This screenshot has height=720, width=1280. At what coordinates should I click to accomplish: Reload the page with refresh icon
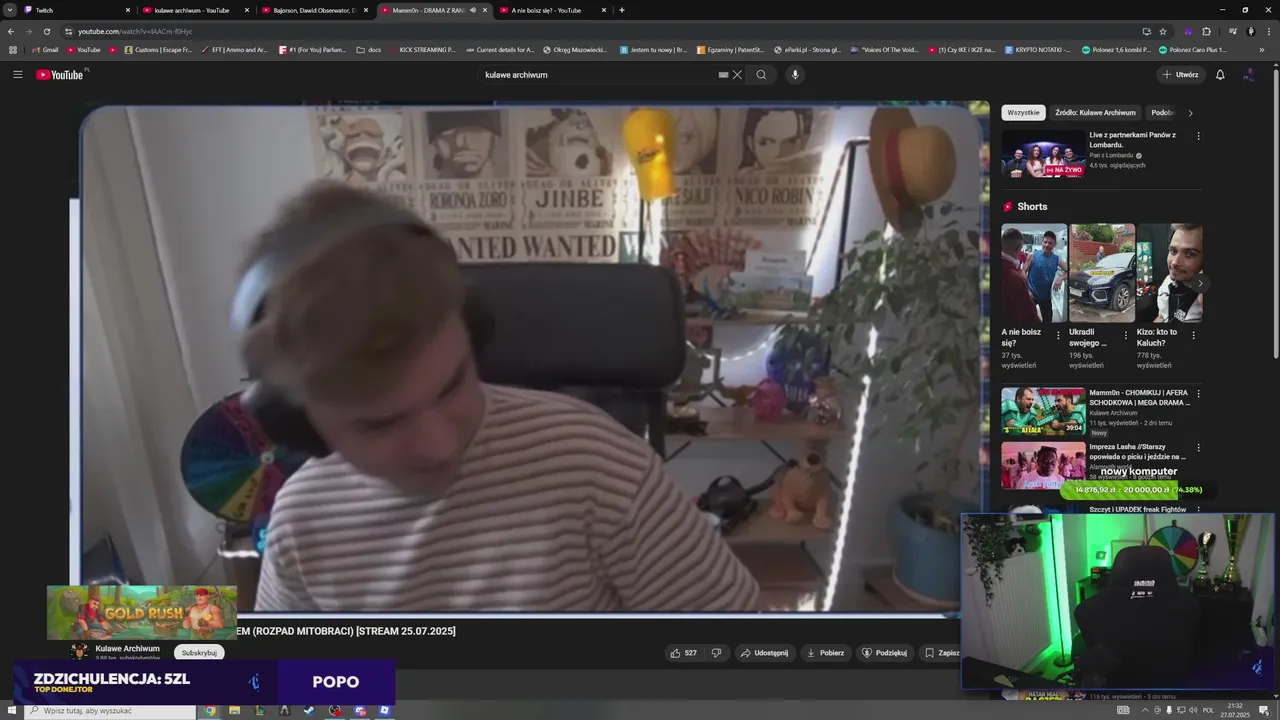point(46,31)
